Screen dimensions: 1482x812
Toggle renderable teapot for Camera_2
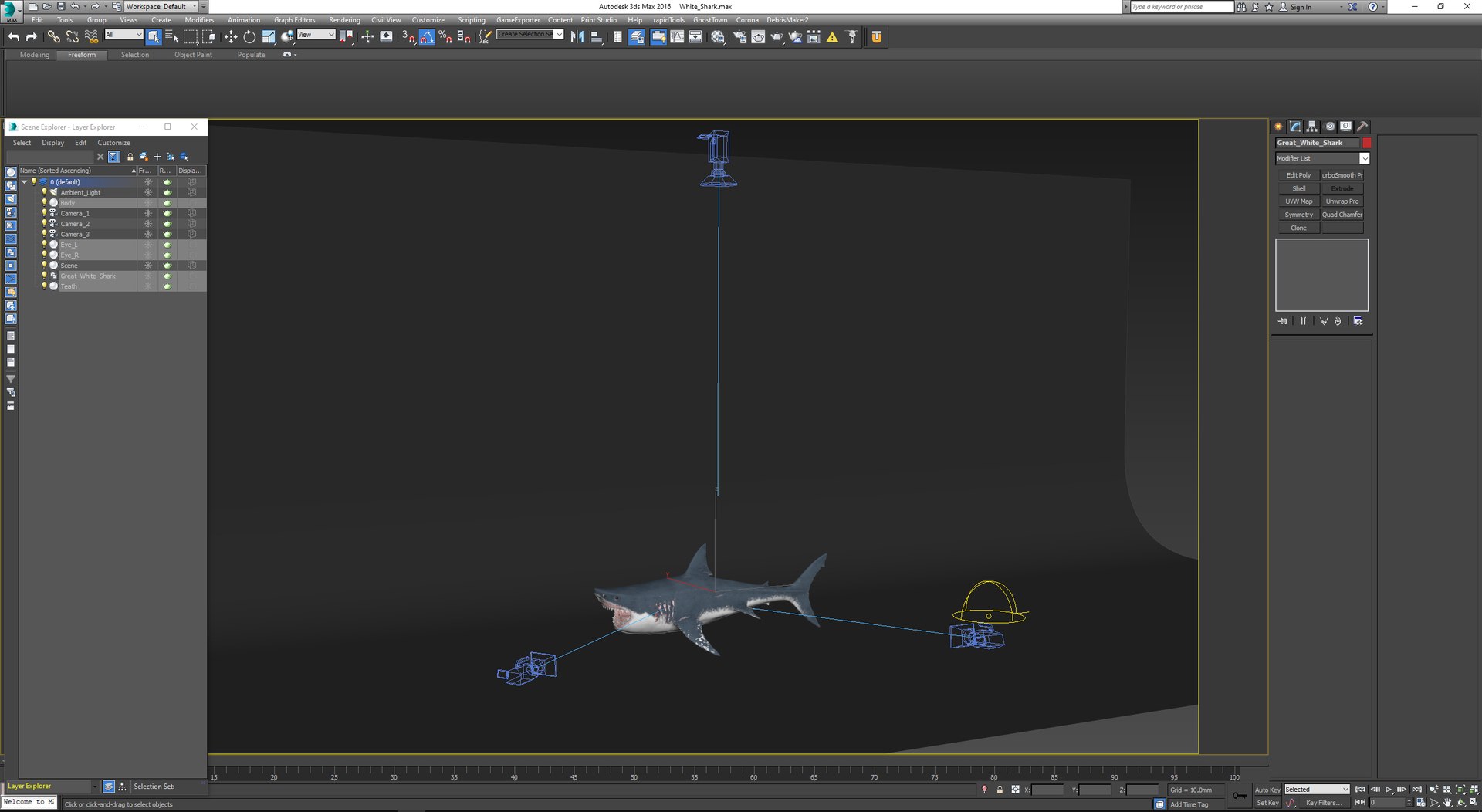coord(167,224)
